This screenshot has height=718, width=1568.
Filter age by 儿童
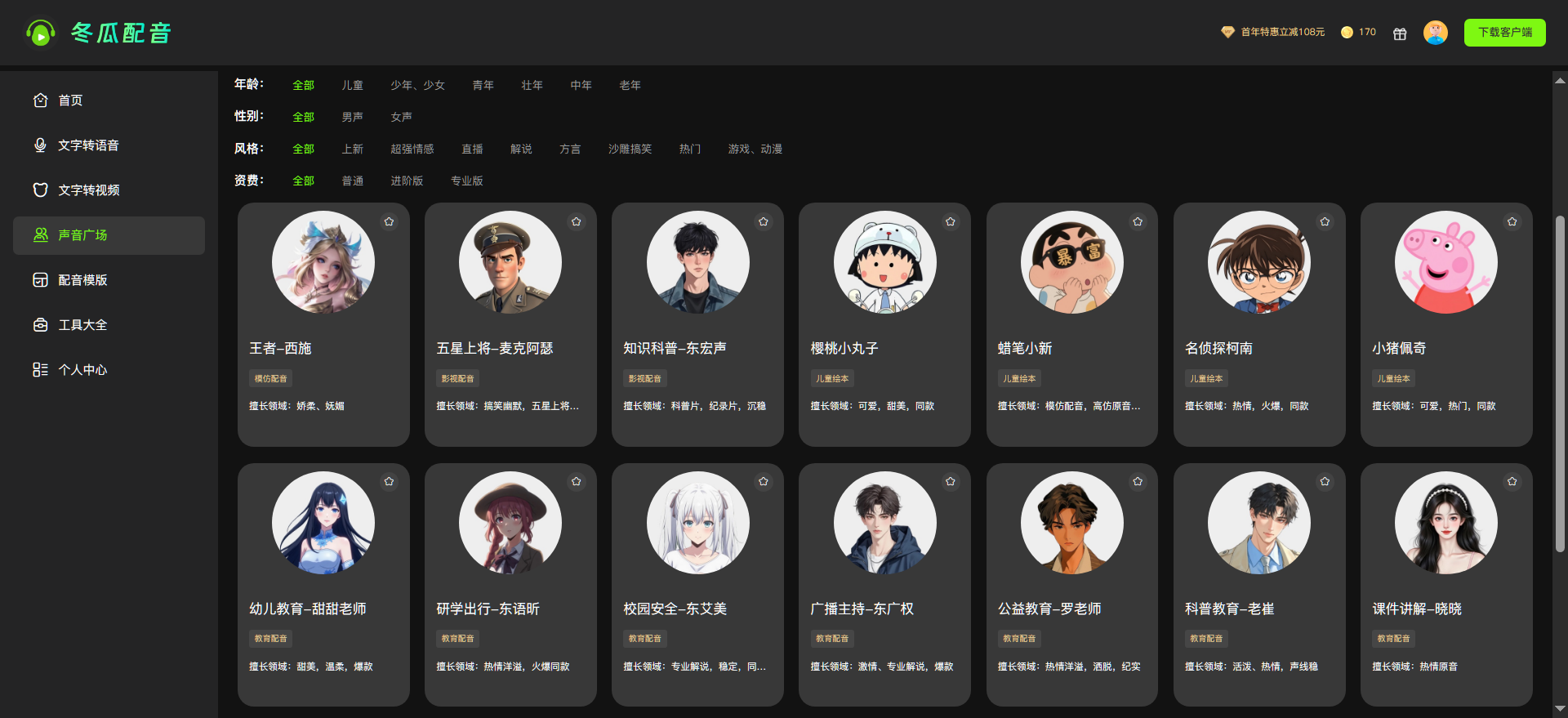click(x=352, y=85)
